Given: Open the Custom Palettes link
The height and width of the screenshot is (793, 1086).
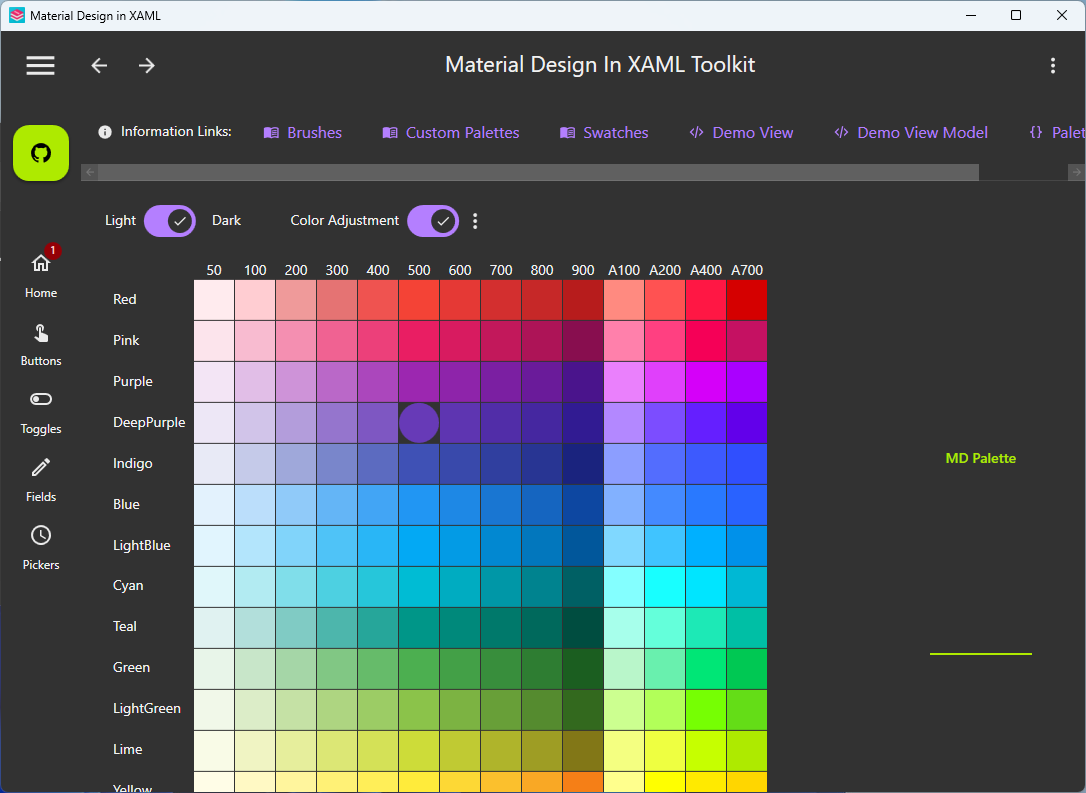Looking at the screenshot, I should pyautogui.click(x=450, y=131).
